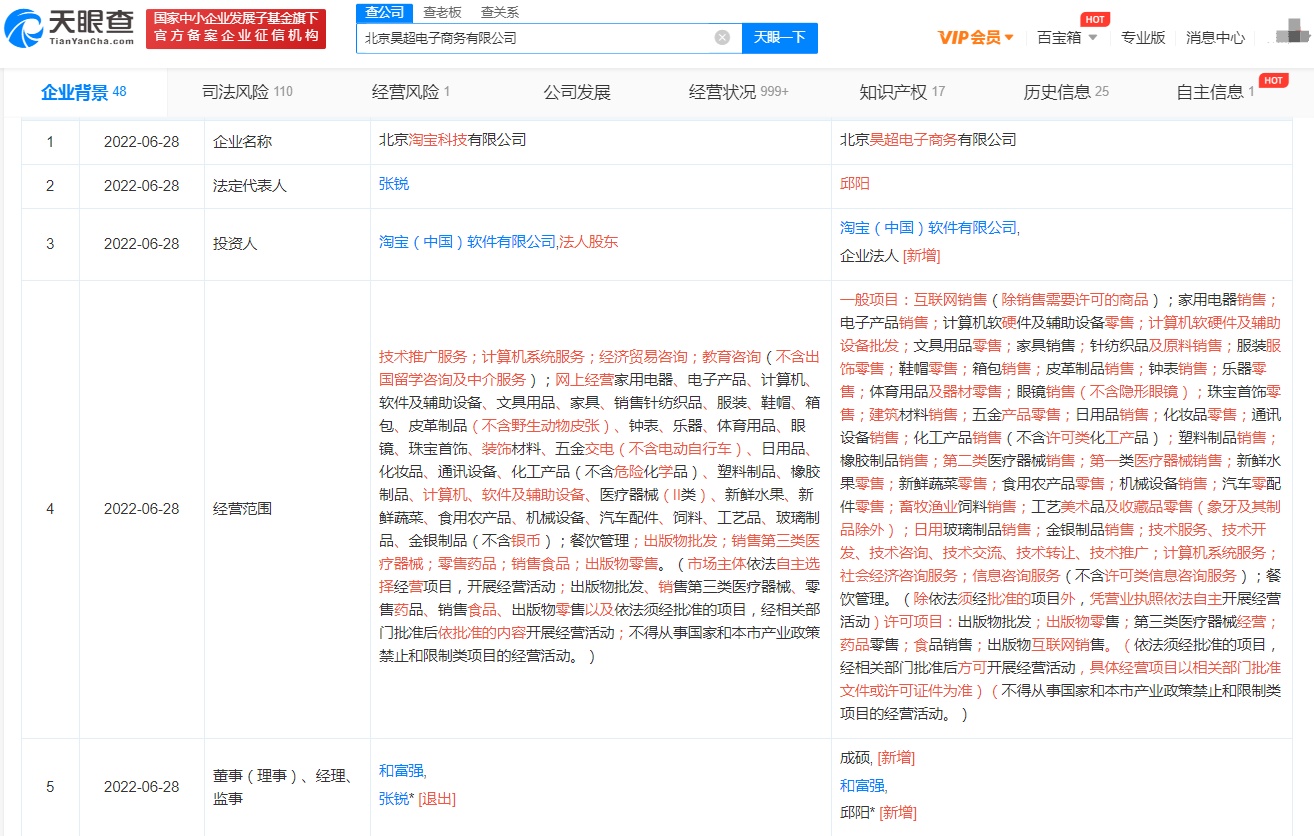Click 企业法人 [新增] investor entry
The image size is (1314, 836).
click(890, 256)
